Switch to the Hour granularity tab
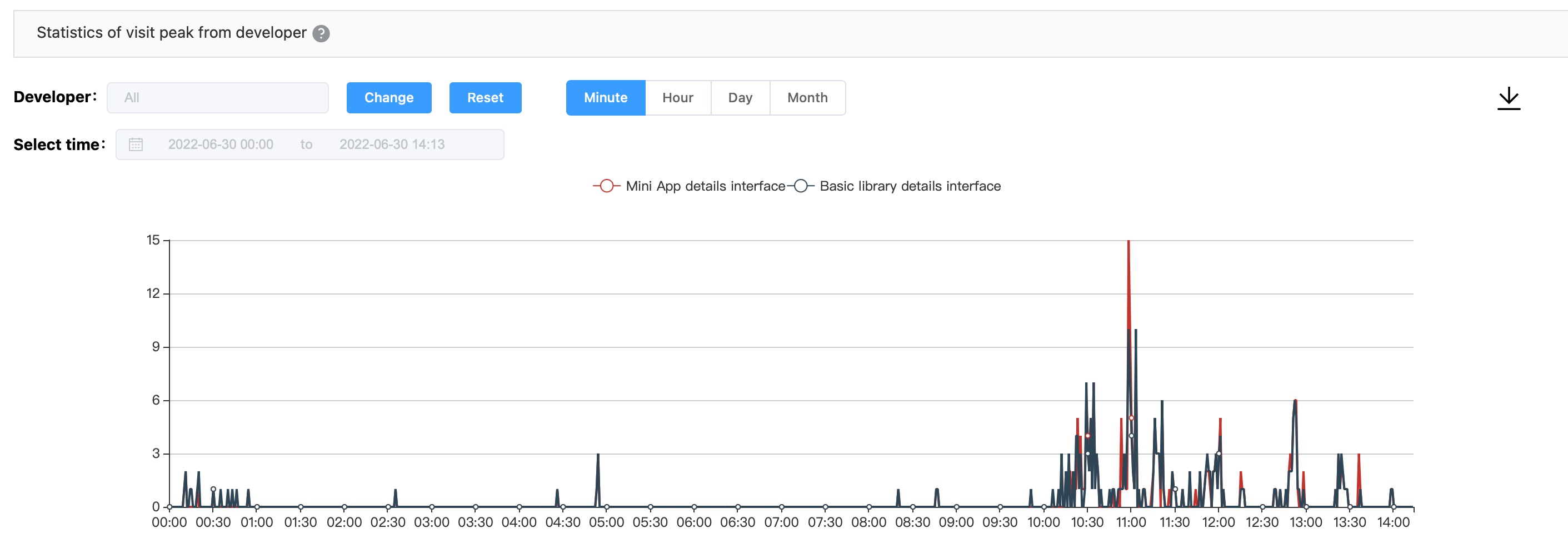Image resolution: width=1568 pixels, height=558 pixels. click(x=677, y=97)
